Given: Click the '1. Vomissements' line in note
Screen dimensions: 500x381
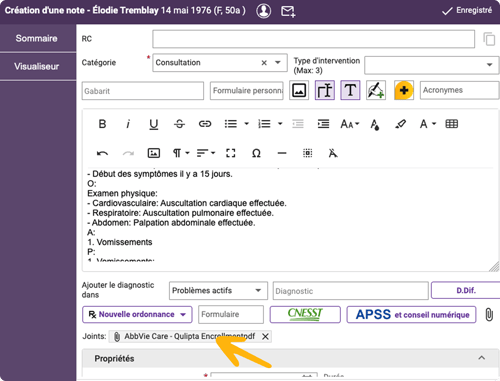Looking at the screenshot, I should [120, 242].
